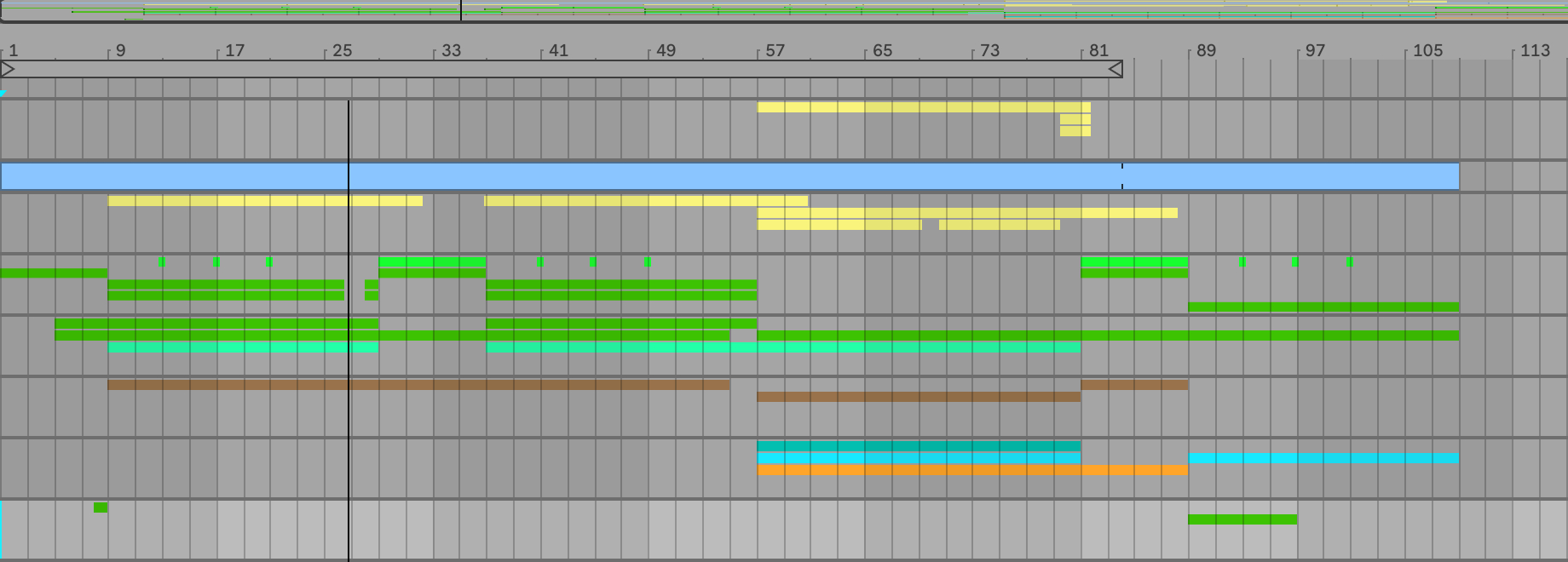Select the brown clip starting at bar 9

coord(418,385)
